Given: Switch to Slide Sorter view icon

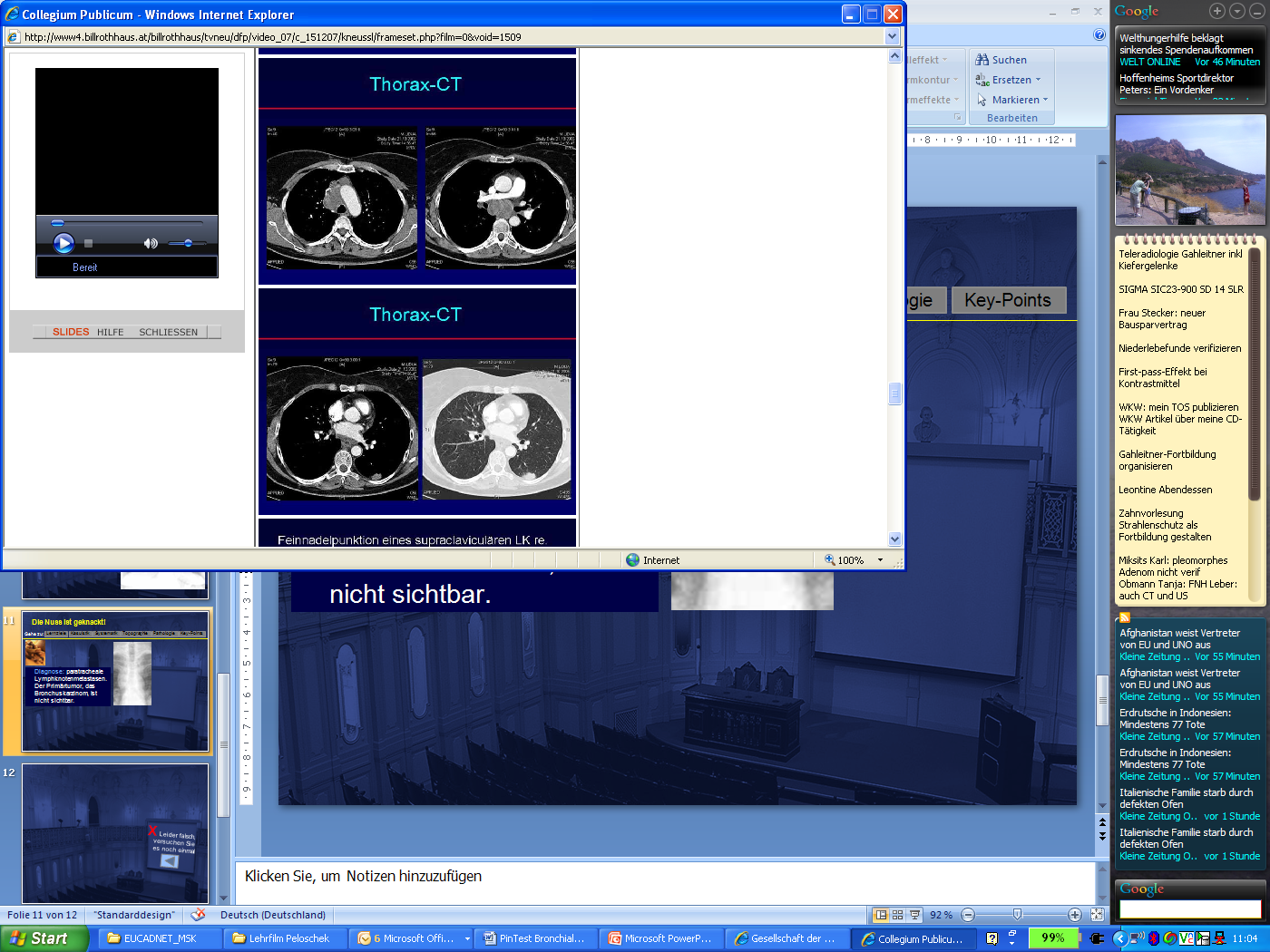Looking at the screenshot, I should (x=898, y=915).
